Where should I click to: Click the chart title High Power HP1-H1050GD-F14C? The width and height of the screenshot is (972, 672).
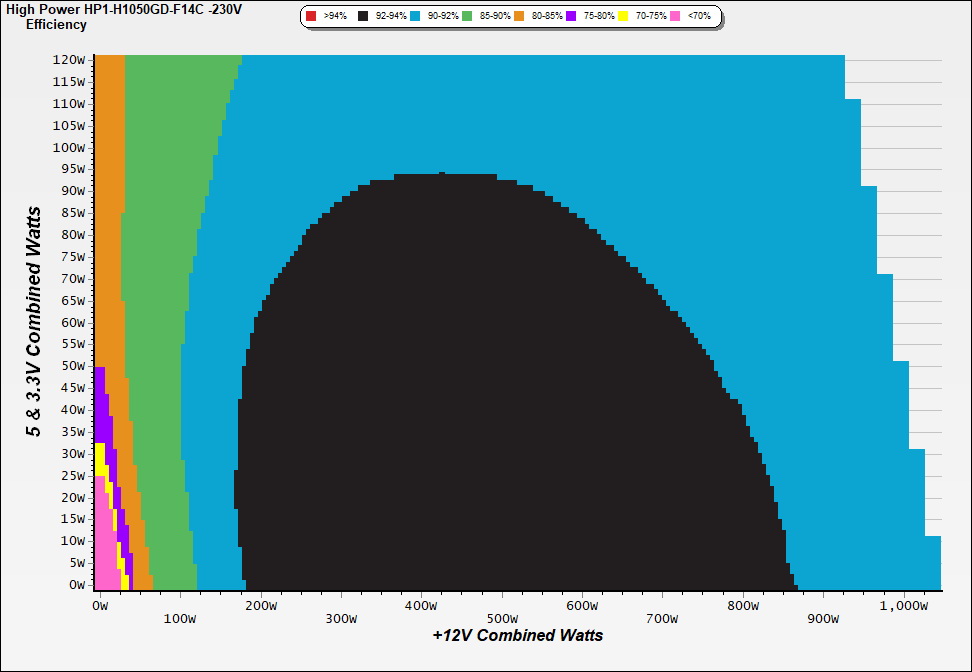pyautogui.click(x=123, y=9)
